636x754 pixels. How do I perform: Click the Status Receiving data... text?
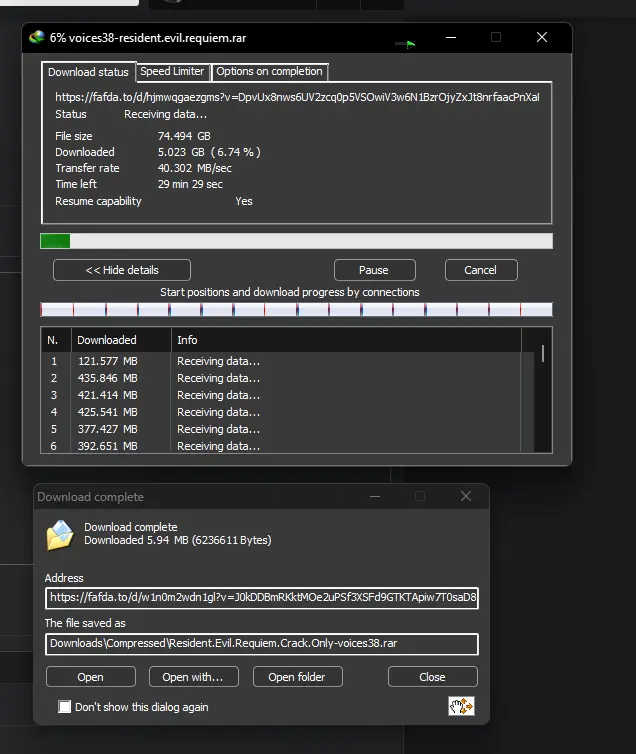point(165,114)
